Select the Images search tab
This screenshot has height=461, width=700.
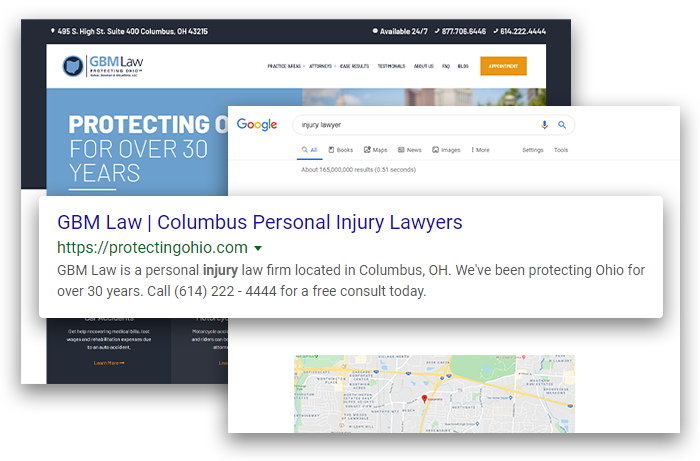pyautogui.click(x=446, y=150)
